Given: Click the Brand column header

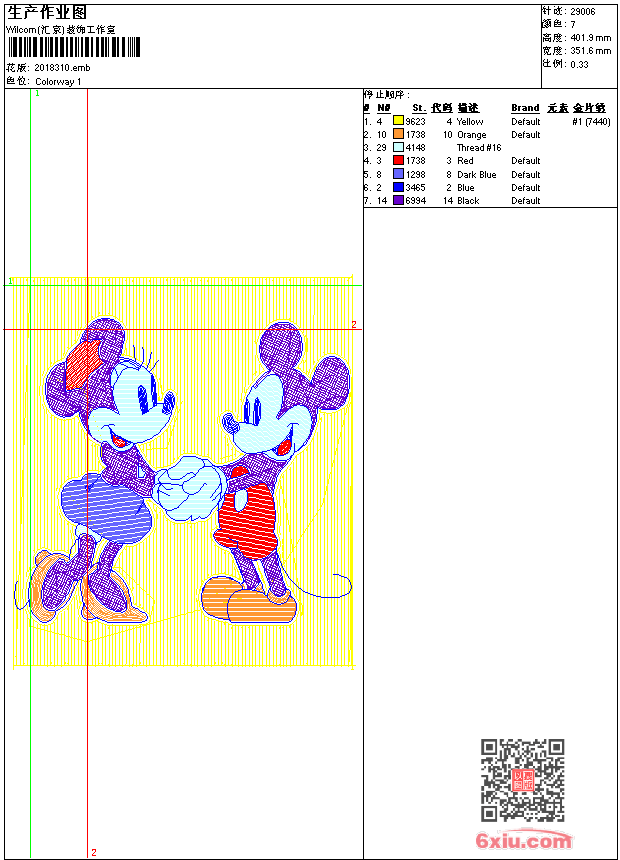Looking at the screenshot, I should click(x=525, y=108).
